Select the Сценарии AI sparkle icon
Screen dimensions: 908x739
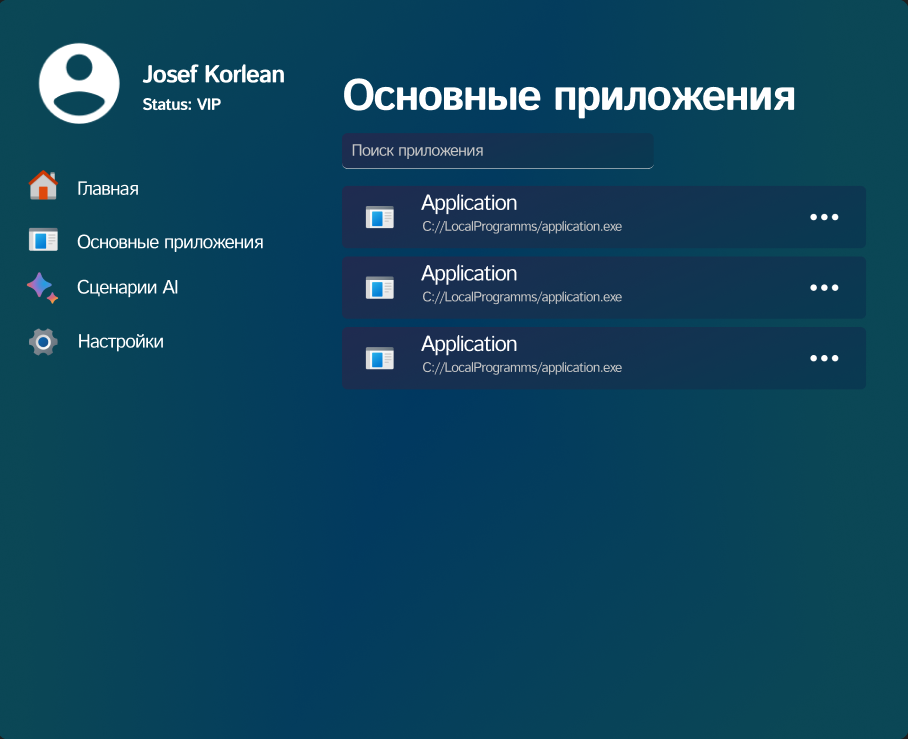click(x=42, y=287)
